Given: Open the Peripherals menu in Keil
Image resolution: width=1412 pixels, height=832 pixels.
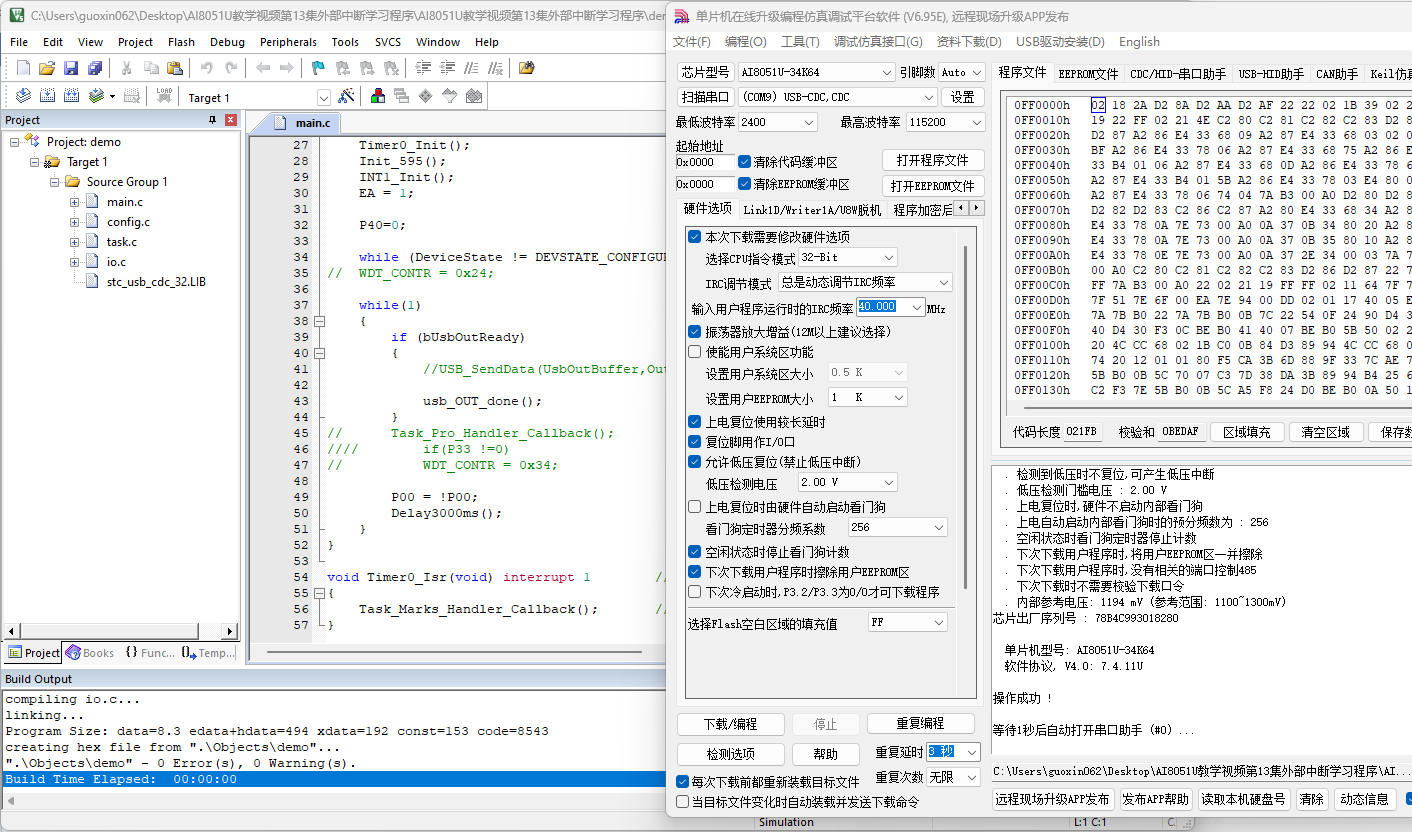Looking at the screenshot, I should [288, 42].
